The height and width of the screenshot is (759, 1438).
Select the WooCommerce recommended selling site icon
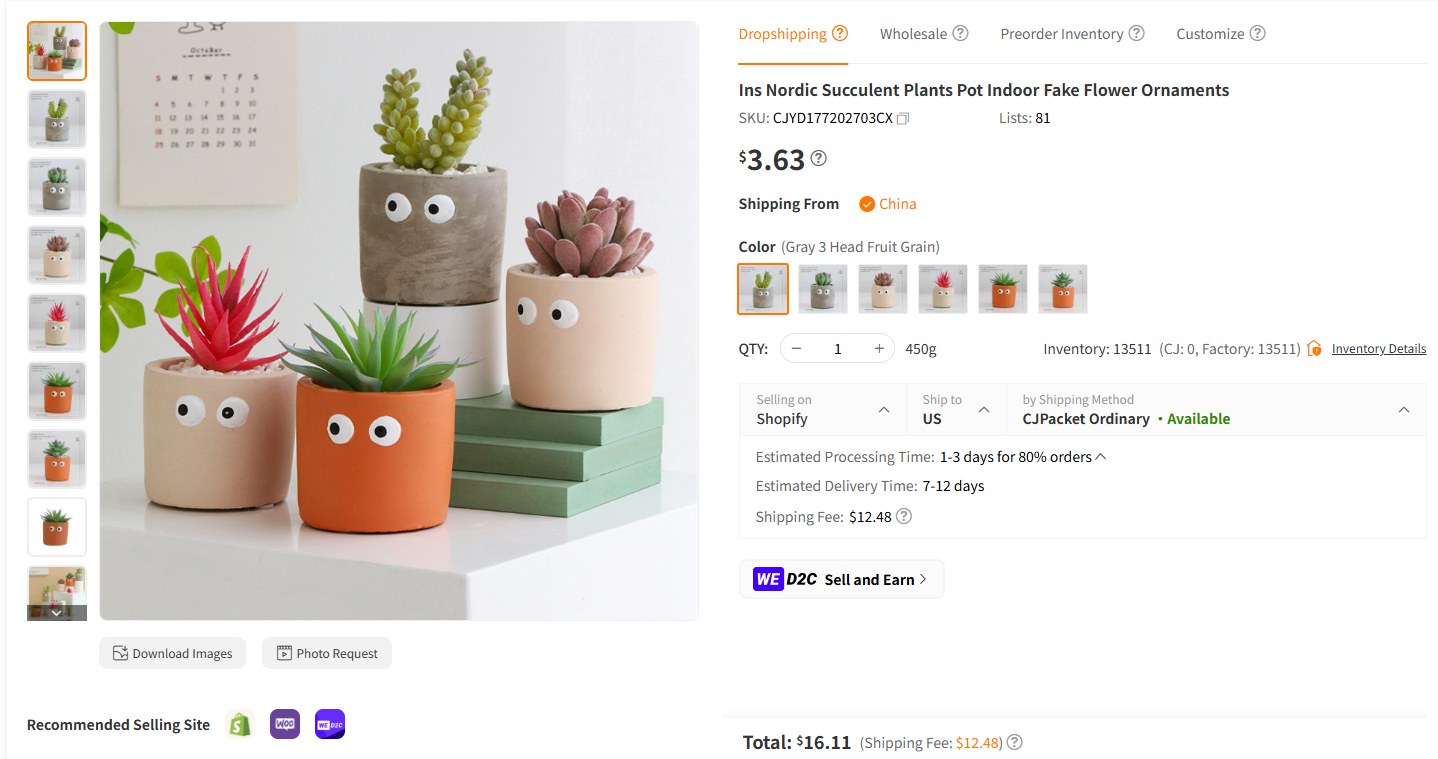tap(284, 724)
